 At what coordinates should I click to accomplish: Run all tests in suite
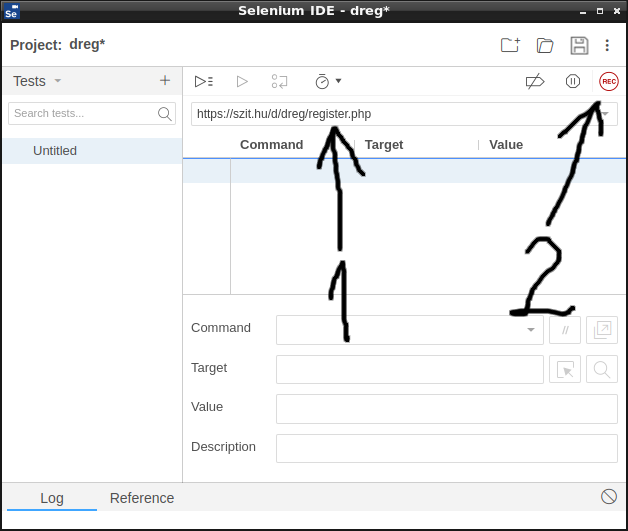pyautogui.click(x=204, y=81)
